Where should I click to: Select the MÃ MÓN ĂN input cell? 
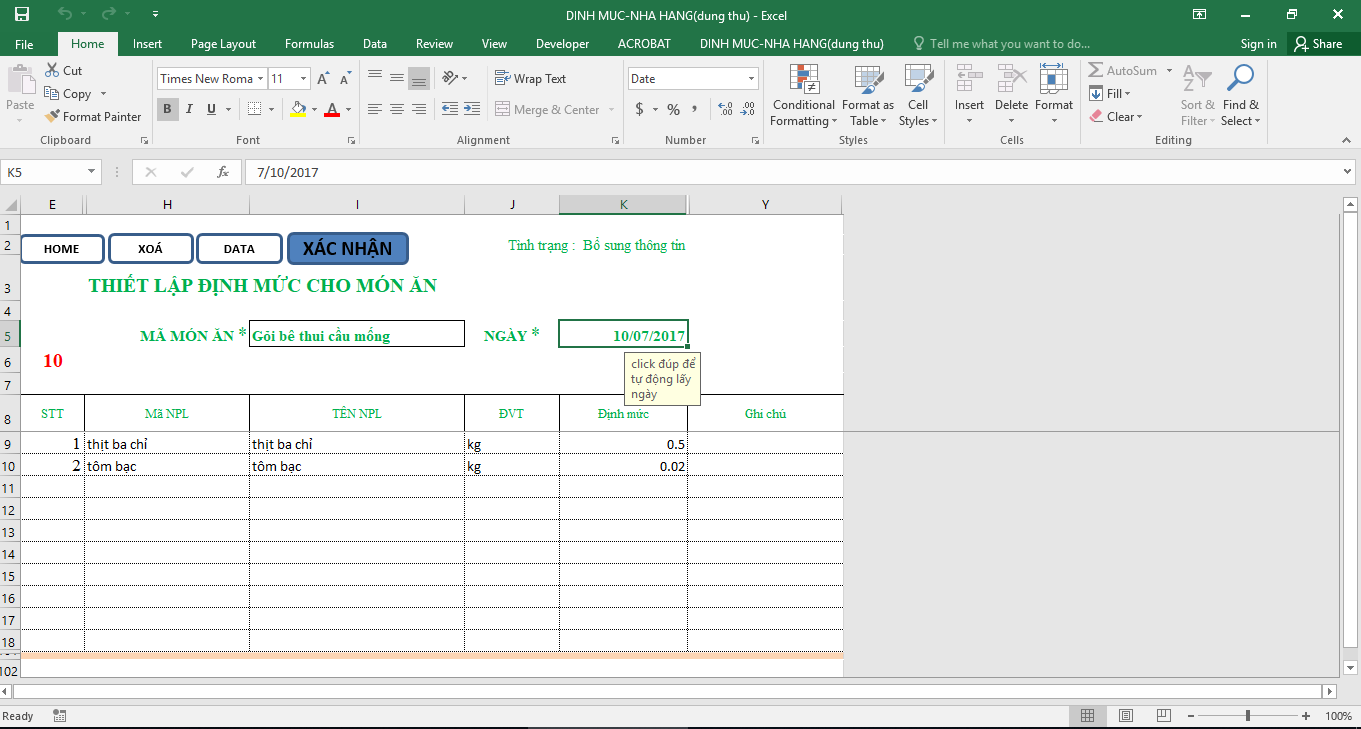356,335
